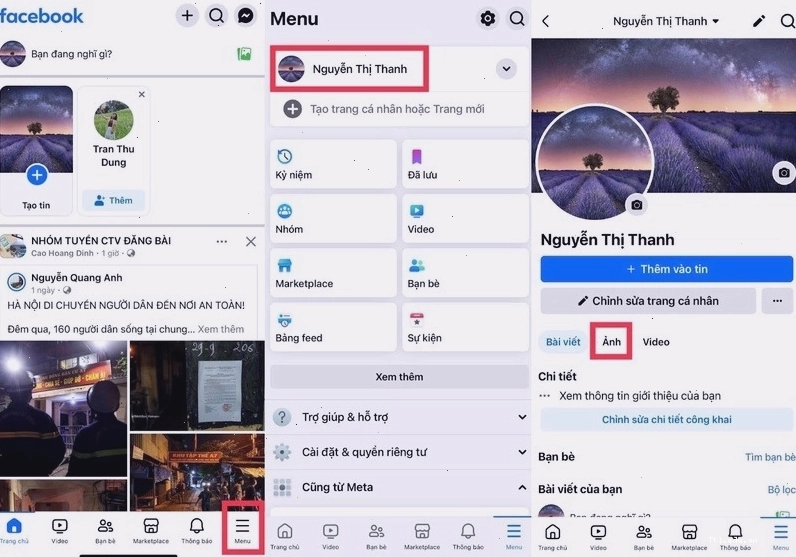Close the NHÓM TUYỂN CTV ĐĂNG BÀI post
This screenshot has width=796, height=557.
pos(251,242)
